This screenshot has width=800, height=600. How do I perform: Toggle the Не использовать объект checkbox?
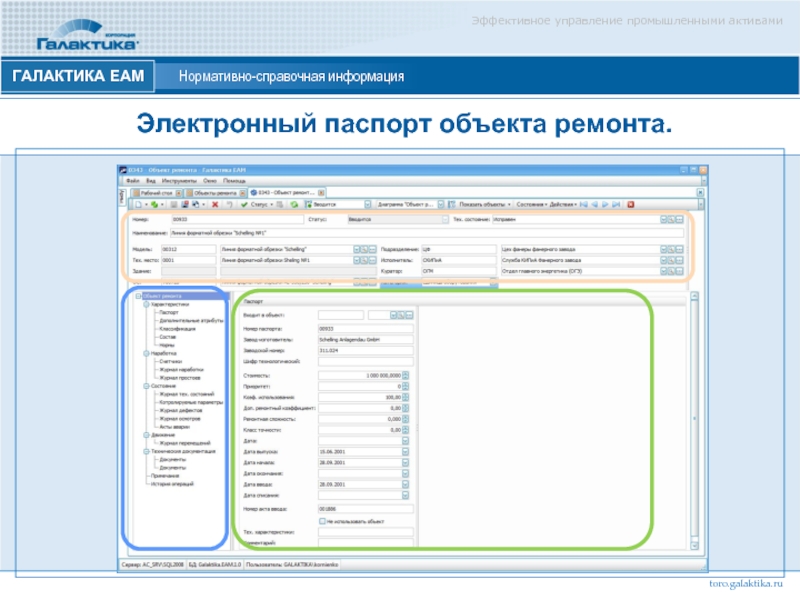tap(322, 520)
